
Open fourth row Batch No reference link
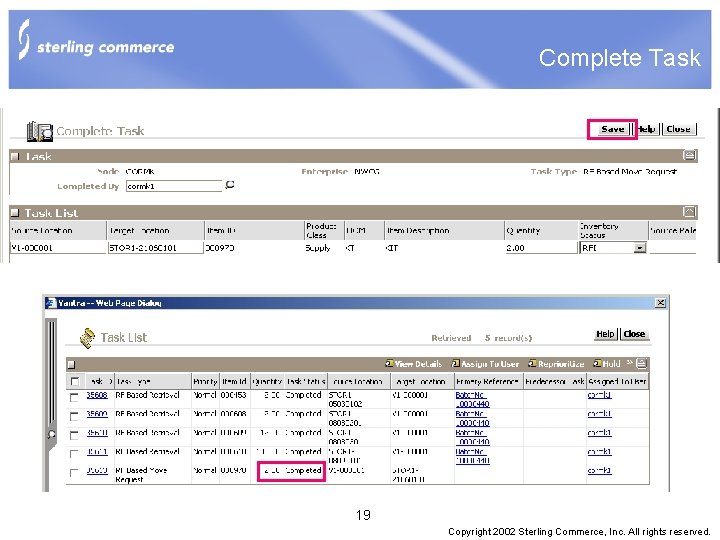coord(472,456)
